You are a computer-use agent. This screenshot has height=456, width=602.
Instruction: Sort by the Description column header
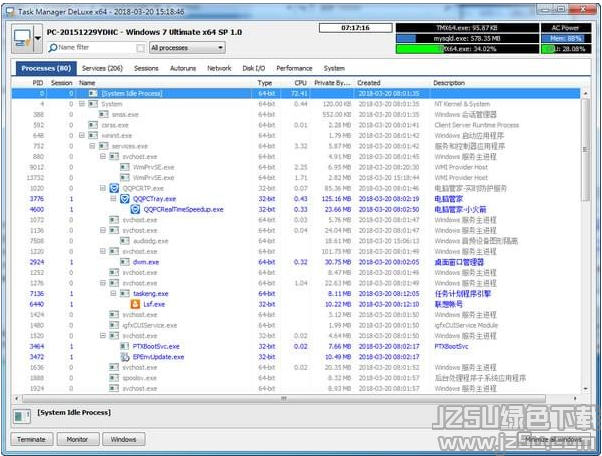(449, 83)
